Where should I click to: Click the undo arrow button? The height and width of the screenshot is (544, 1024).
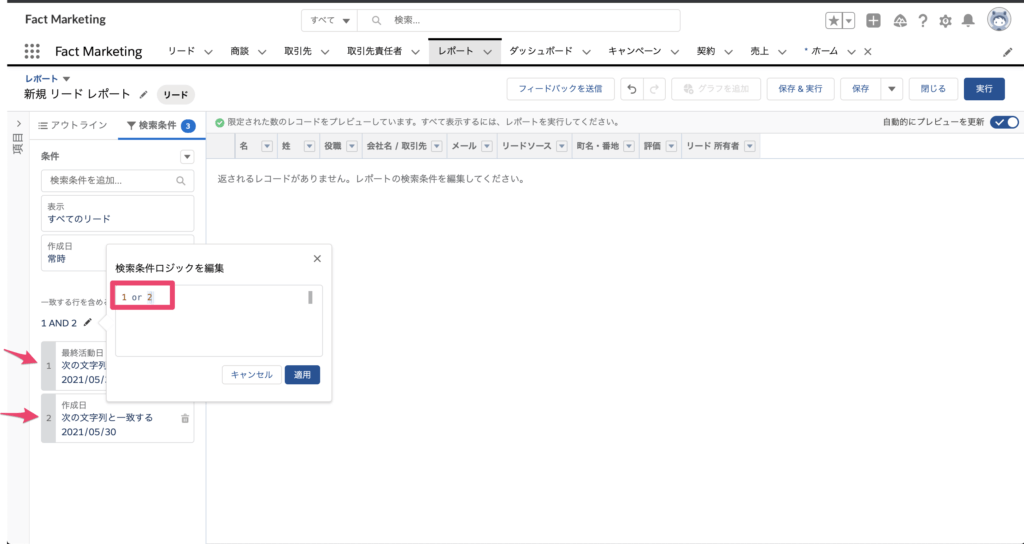point(632,89)
